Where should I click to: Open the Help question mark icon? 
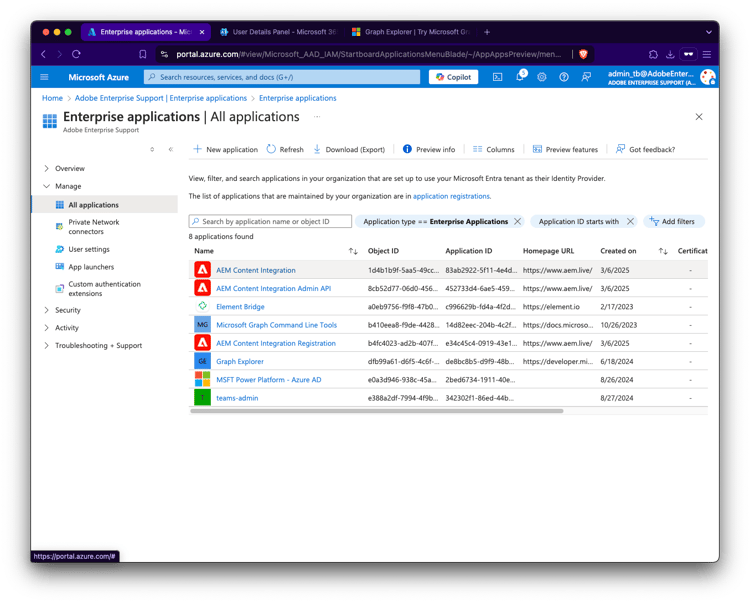(564, 77)
